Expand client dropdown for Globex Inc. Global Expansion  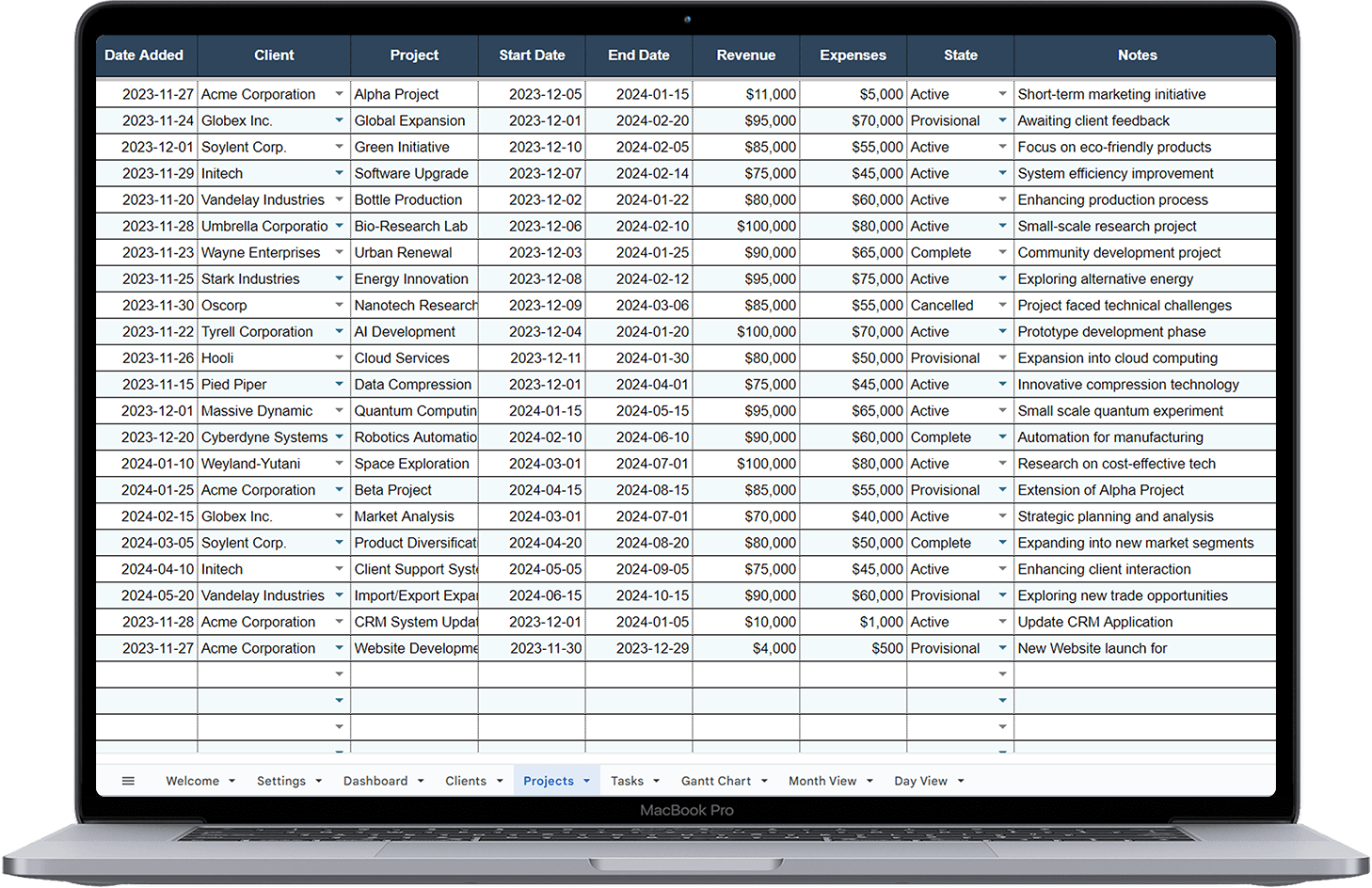click(x=339, y=120)
